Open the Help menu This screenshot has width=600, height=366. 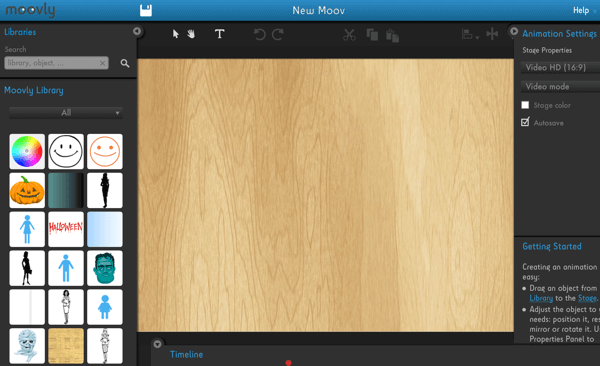pyautogui.click(x=580, y=10)
